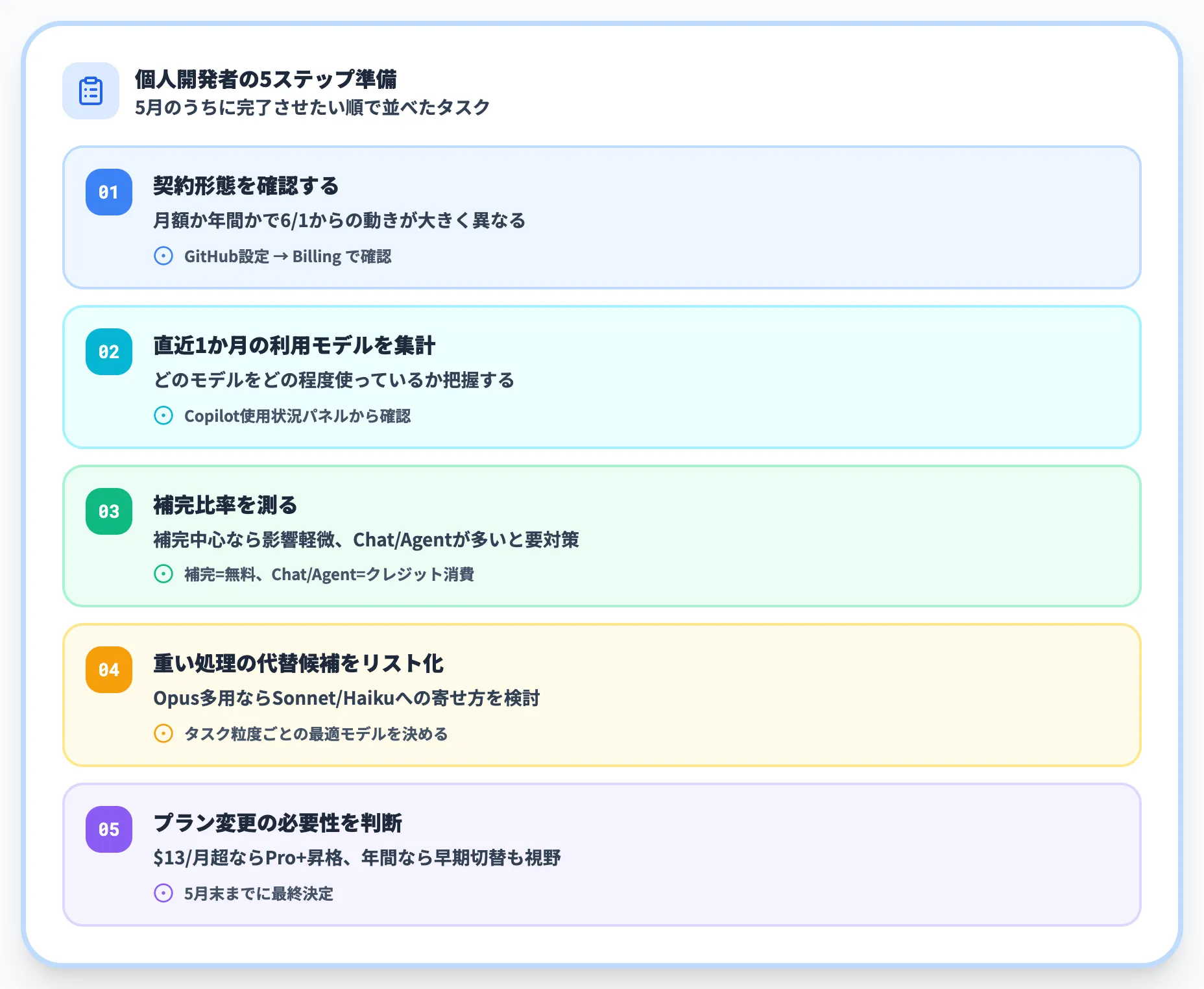The width and height of the screenshot is (1204, 989).
Task: Click the clipboard icon in the header
Action: click(x=90, y=91)
